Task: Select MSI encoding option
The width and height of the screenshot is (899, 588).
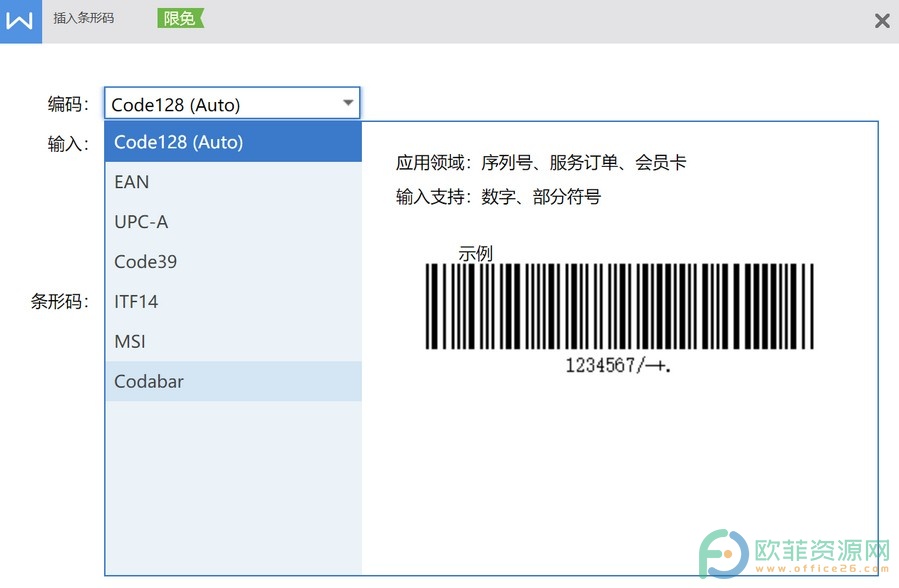Action: coord(233,342)
